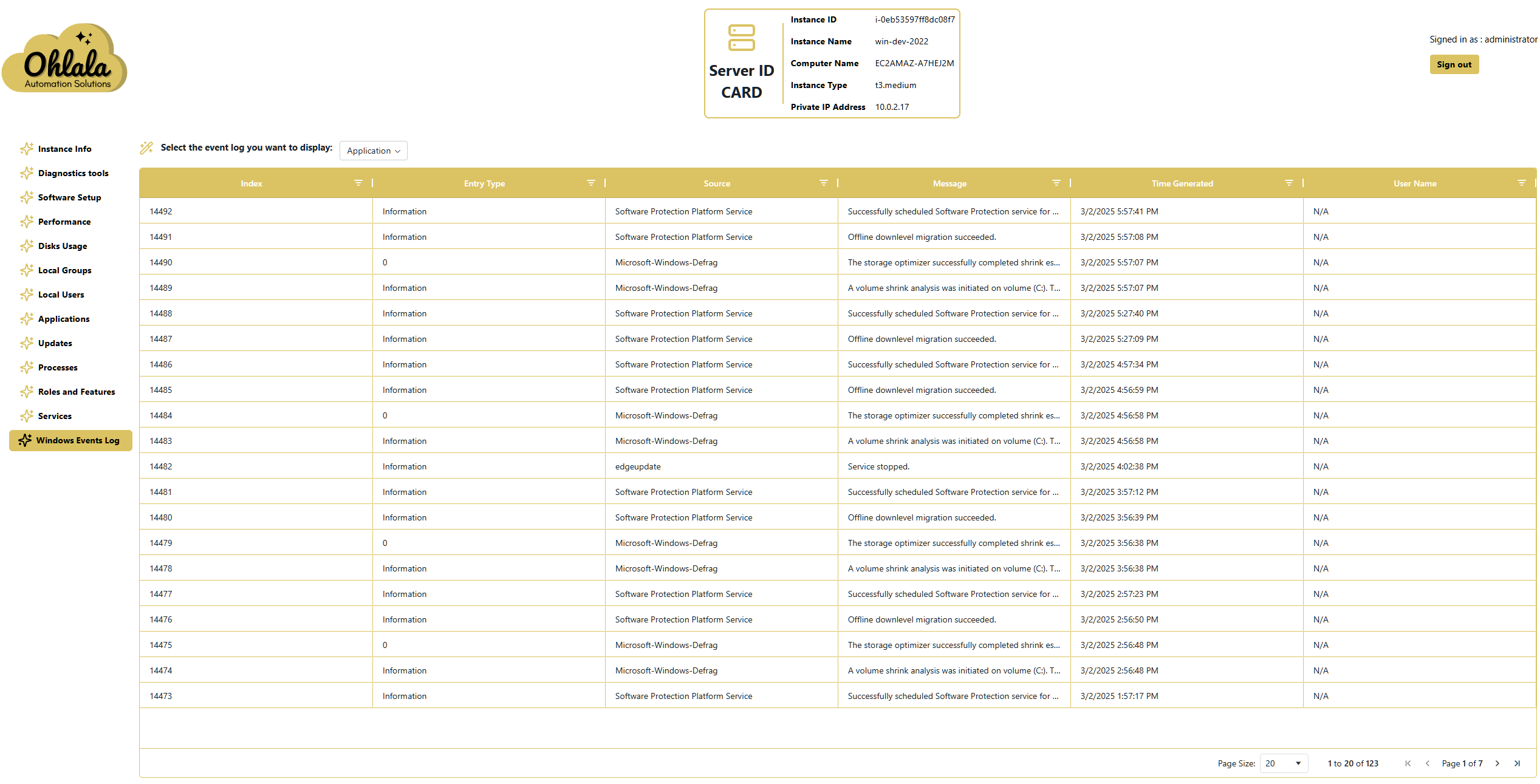Image resolution: width=1540 pixels, height=784 pixels.
Task: Click the sparkle icon beside Services
Action: 27,416
